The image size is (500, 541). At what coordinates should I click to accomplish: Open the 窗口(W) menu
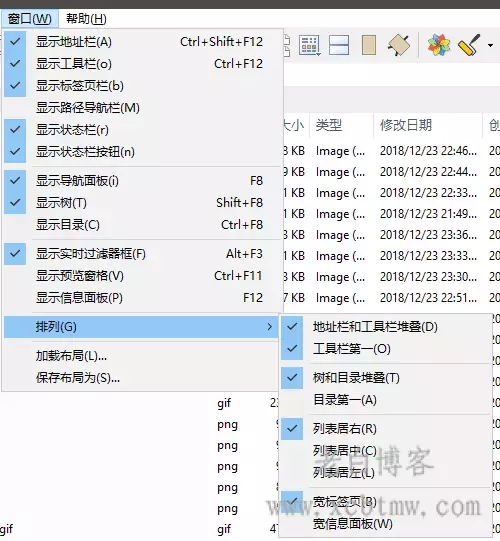[x=30, y=19]
